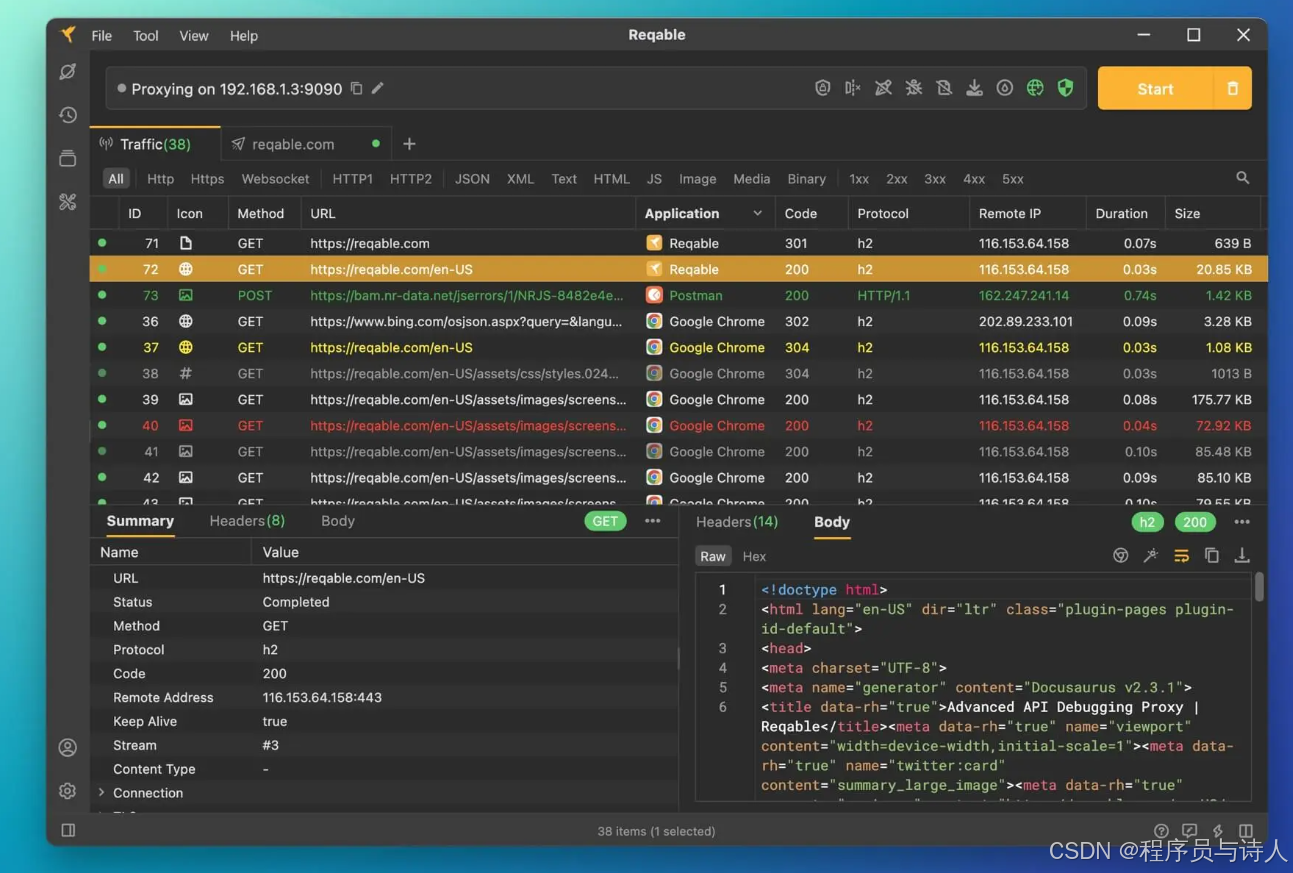Viewport: 1293px width, 873px height.
Task: Filter traffic by Https
Action: pyautogui.click(x=207, y=179)
